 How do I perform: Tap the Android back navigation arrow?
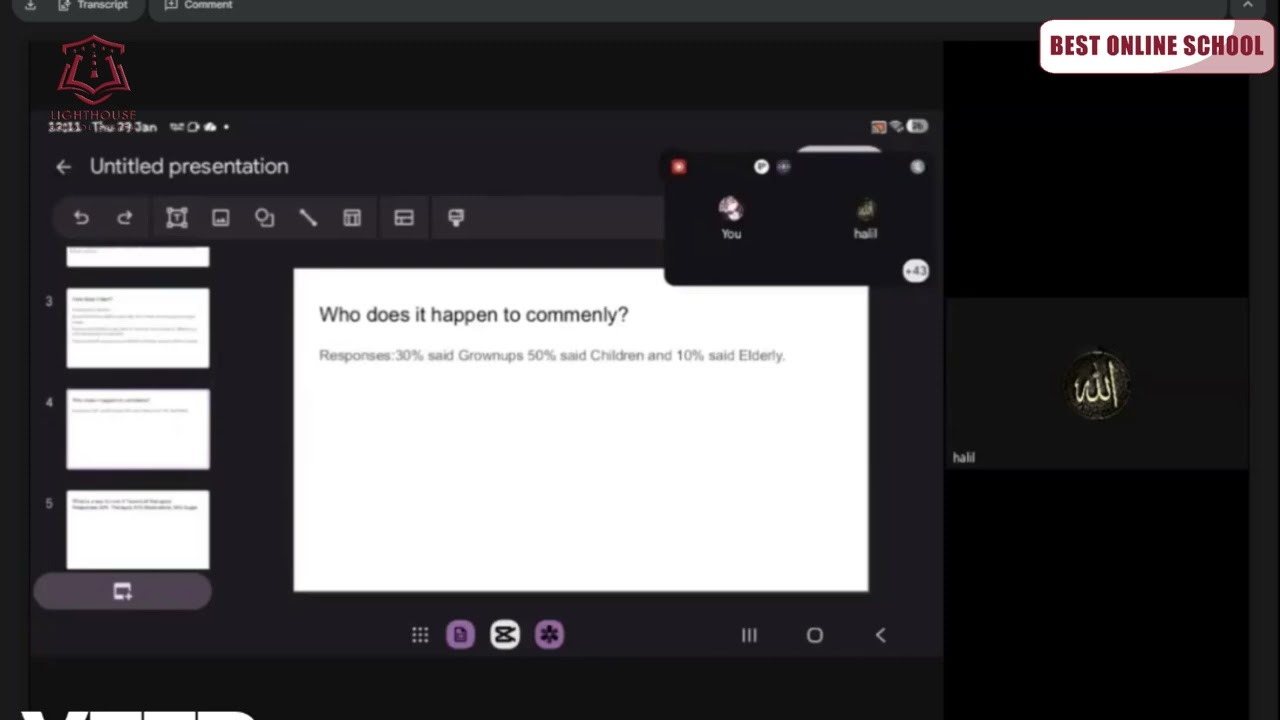coord(881,635)
